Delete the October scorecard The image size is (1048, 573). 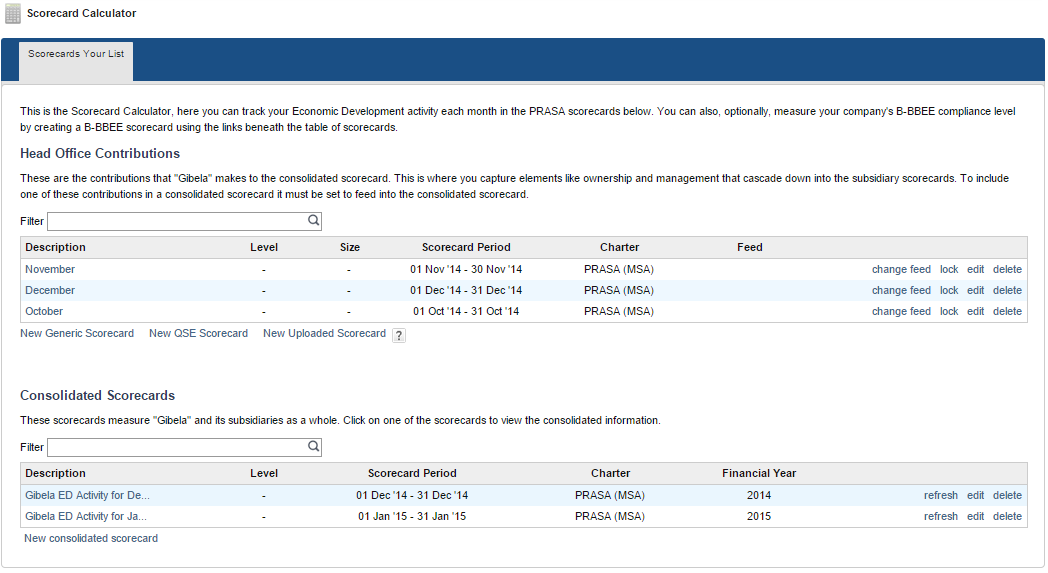(x=1007, y=312)
